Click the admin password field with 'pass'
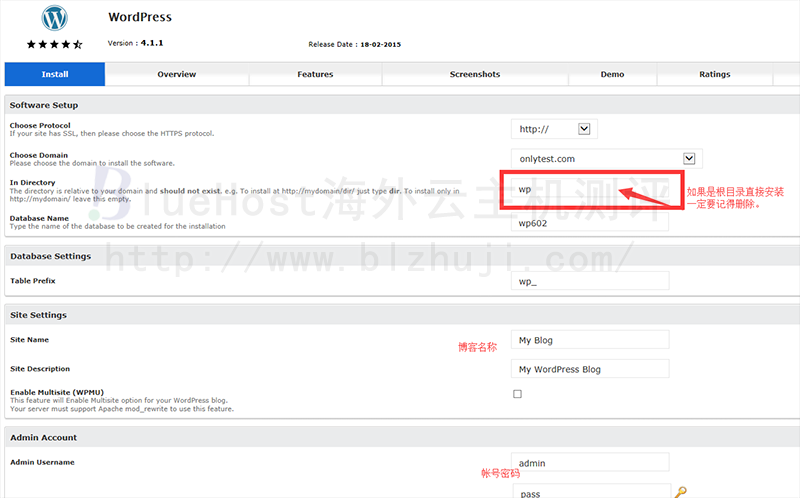 tap(592, 491)
